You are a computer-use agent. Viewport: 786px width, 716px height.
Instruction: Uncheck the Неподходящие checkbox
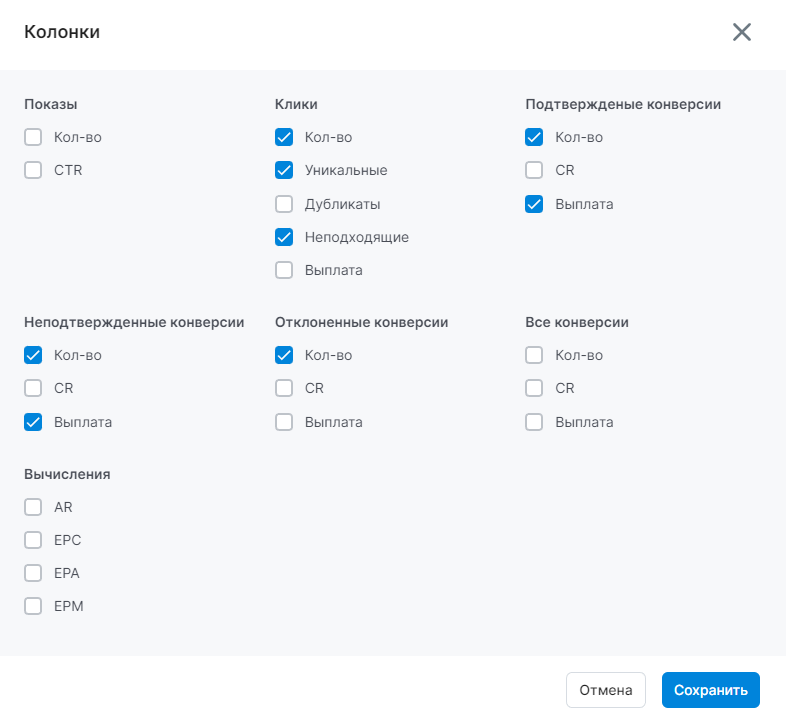click(284, 237)
